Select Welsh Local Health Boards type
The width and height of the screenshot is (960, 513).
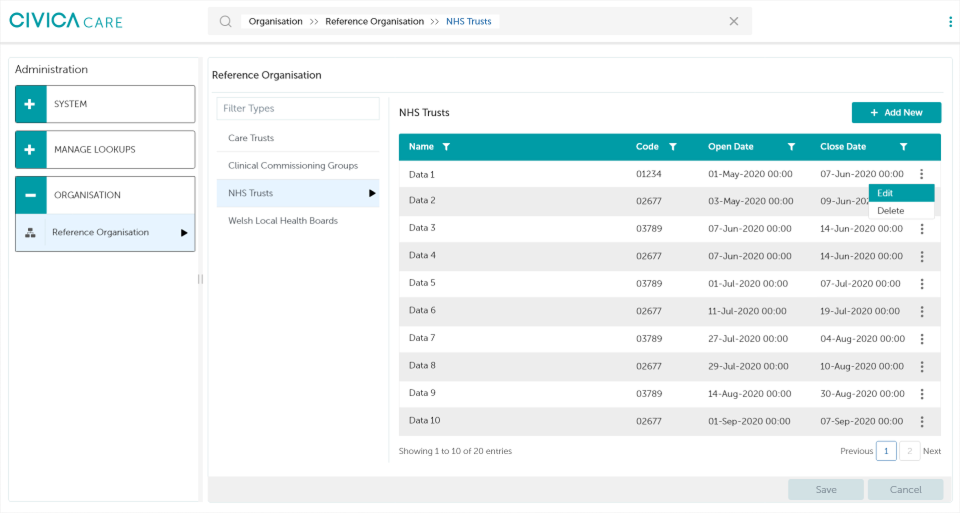(x=298, y=221)
